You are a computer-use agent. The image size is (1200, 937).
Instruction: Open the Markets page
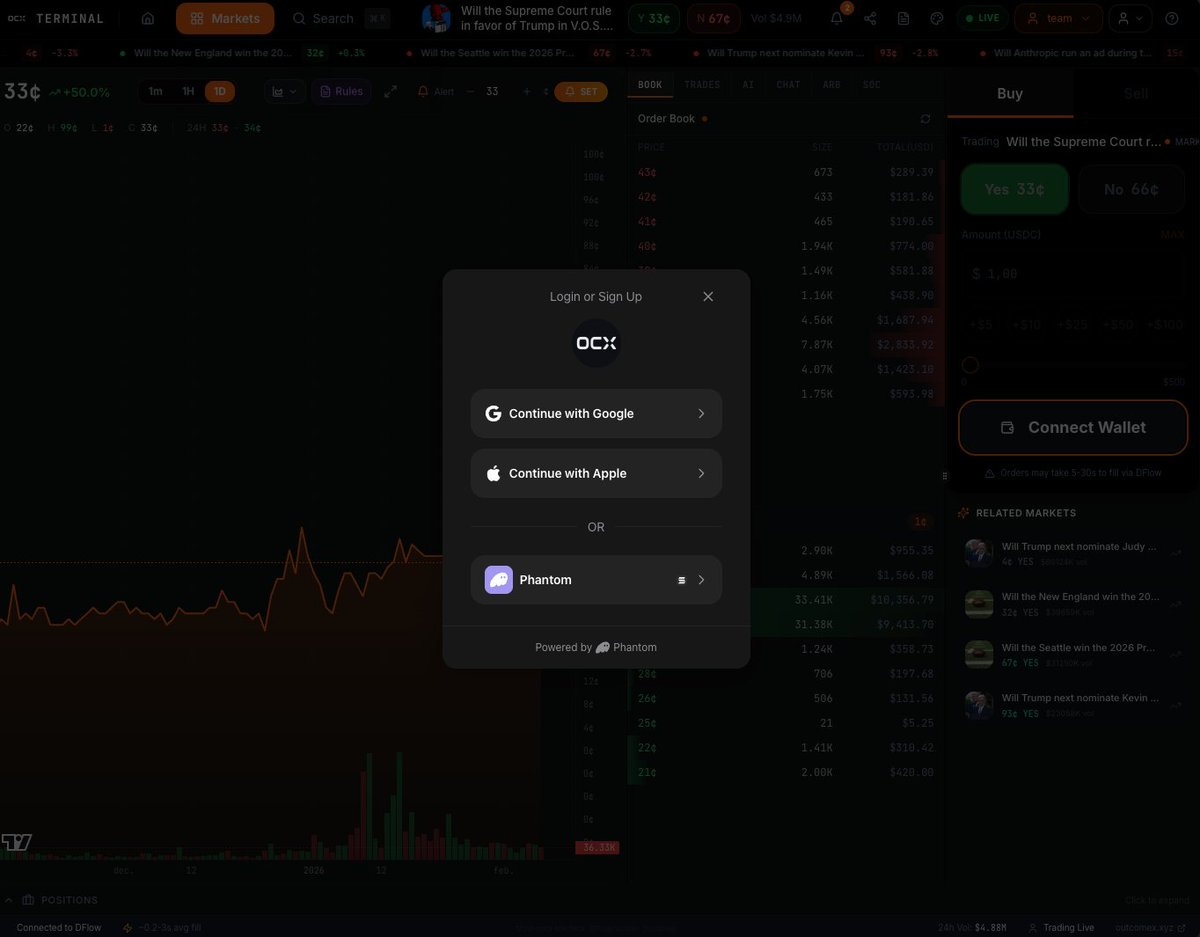click(x=225, y=18)
